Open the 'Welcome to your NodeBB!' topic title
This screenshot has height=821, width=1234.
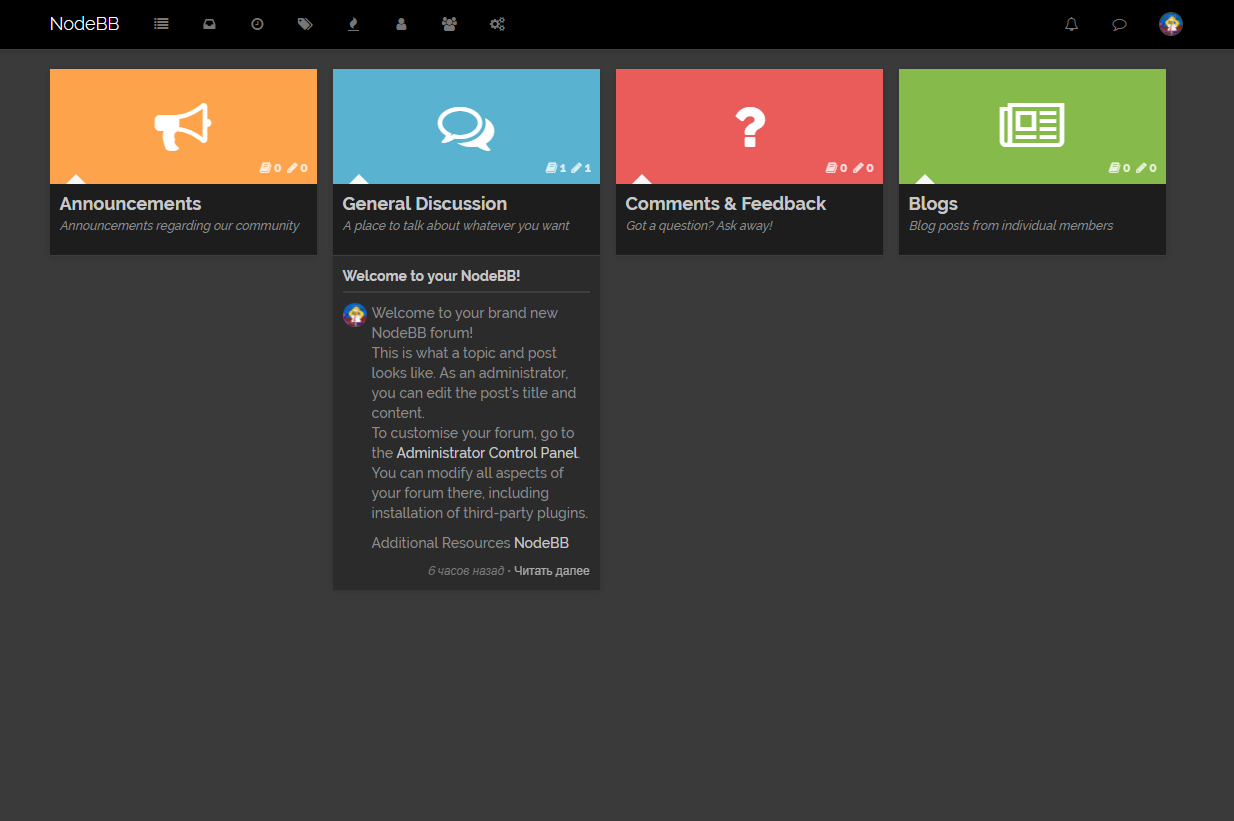[x=431, y=276]
